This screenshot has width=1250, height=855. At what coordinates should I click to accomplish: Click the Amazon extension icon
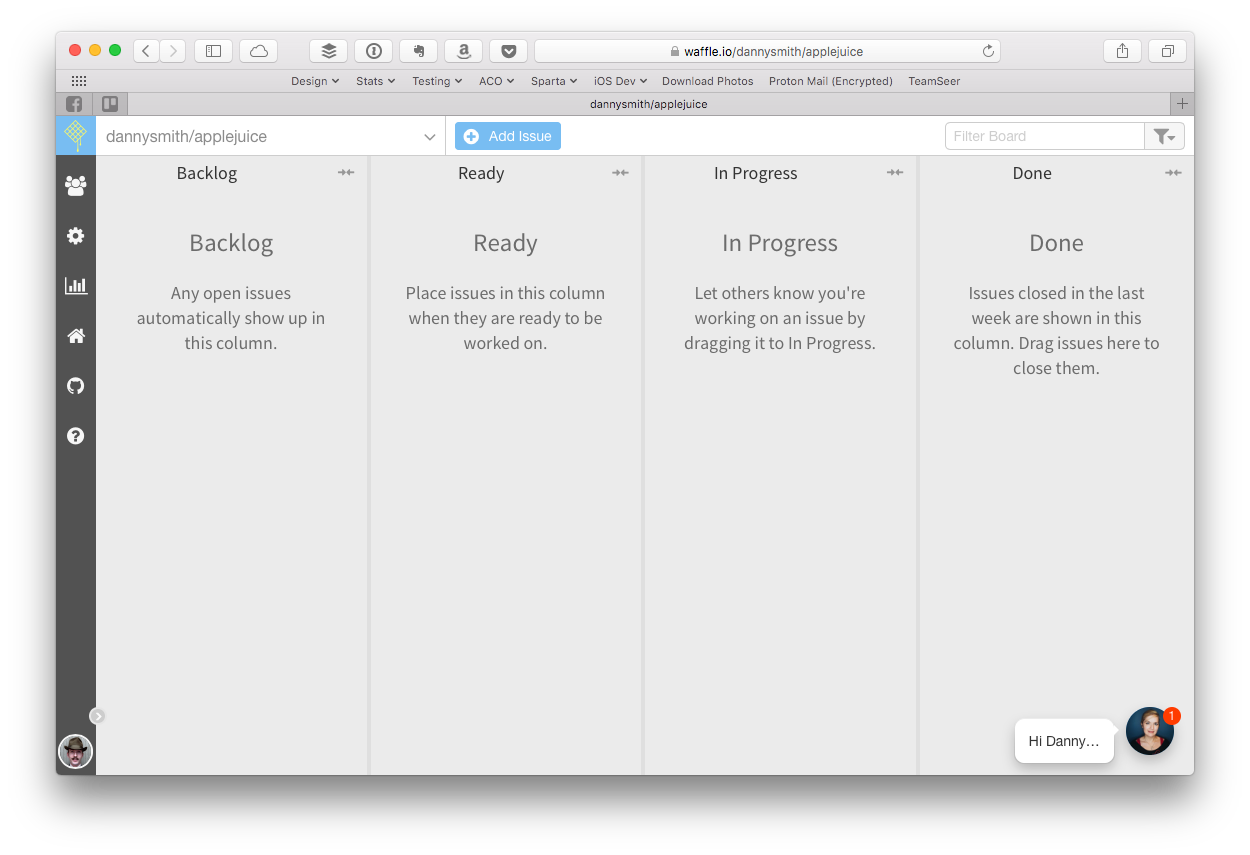pyautogui.click(x=463, y=51)
